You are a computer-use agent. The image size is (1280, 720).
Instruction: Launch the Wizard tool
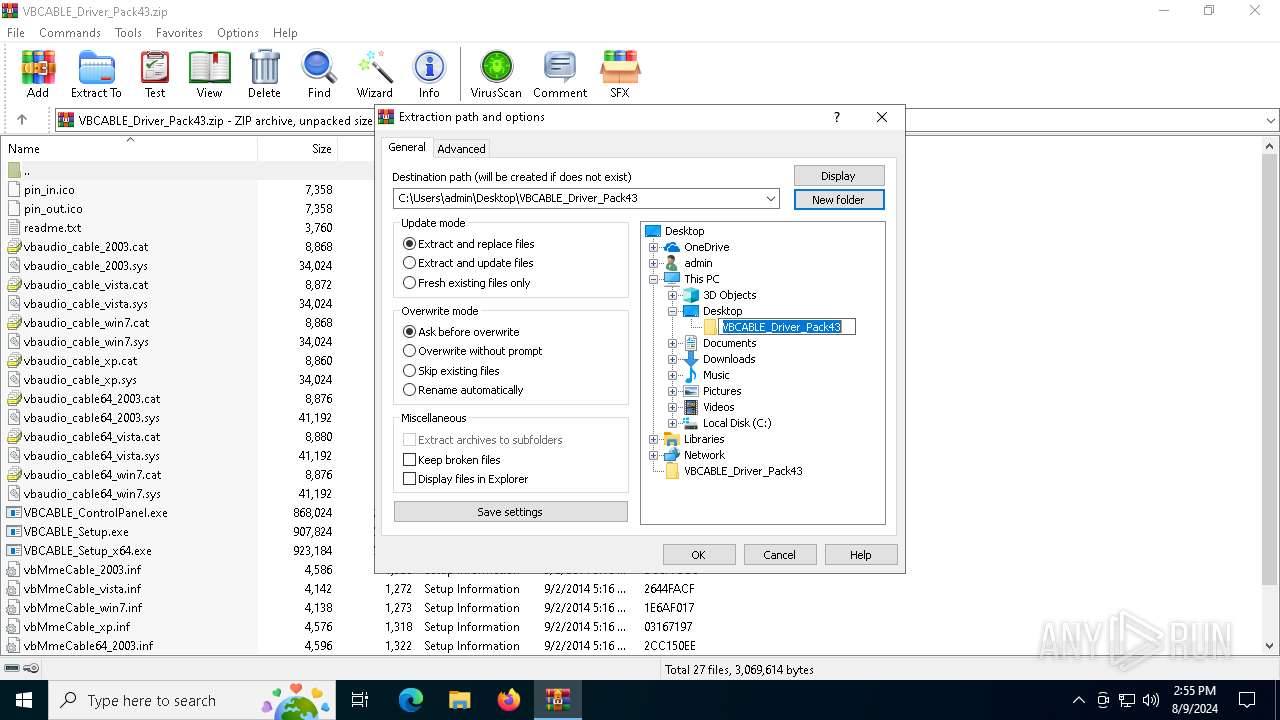pos(374,74)
